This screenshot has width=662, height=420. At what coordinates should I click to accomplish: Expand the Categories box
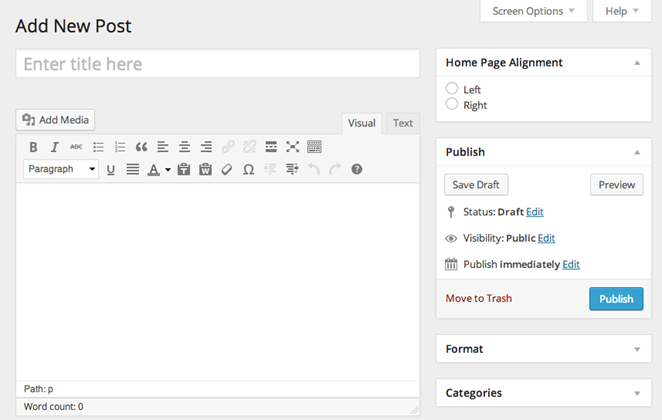(637, 393)
